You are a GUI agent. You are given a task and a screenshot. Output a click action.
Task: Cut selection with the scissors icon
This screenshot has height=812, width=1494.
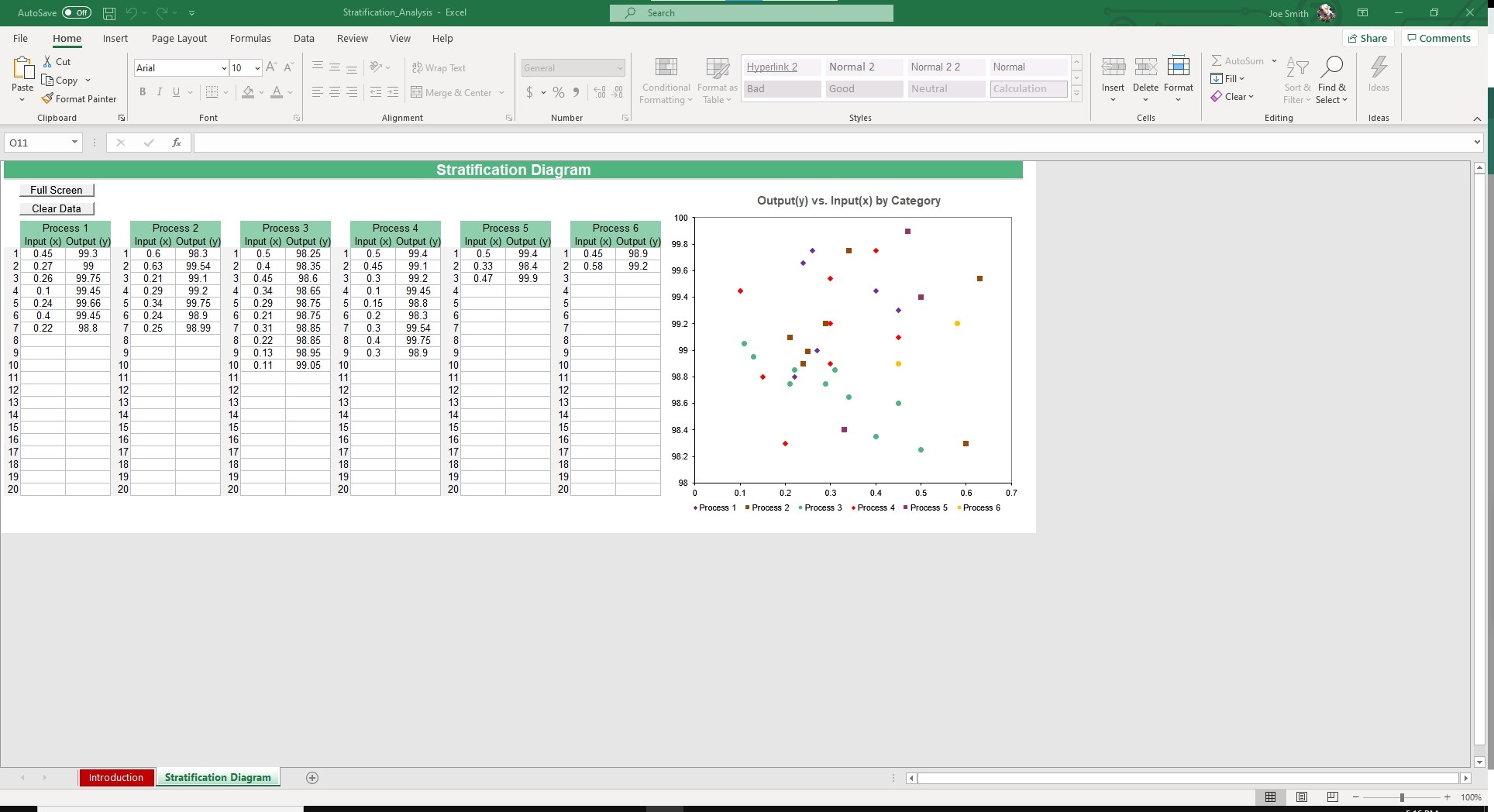[x=48, y=62]
